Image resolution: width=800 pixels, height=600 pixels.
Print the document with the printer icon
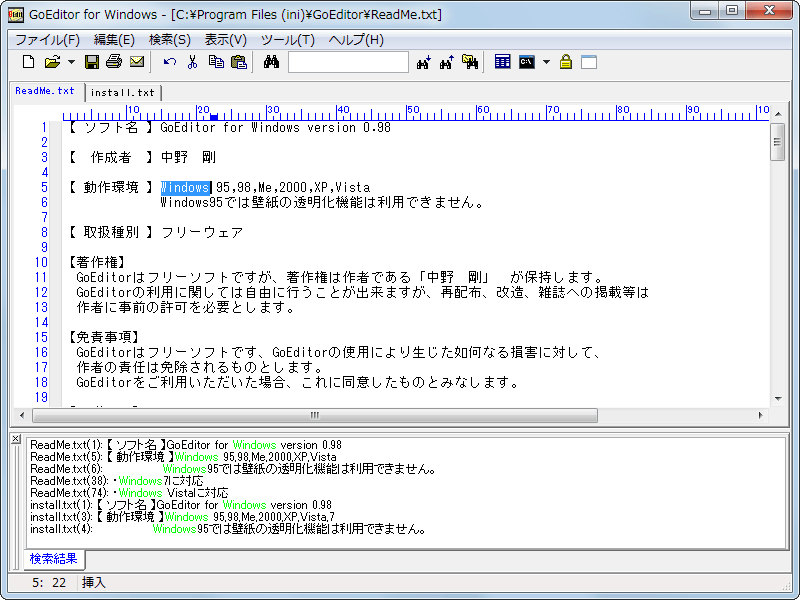tap(114, 62)
